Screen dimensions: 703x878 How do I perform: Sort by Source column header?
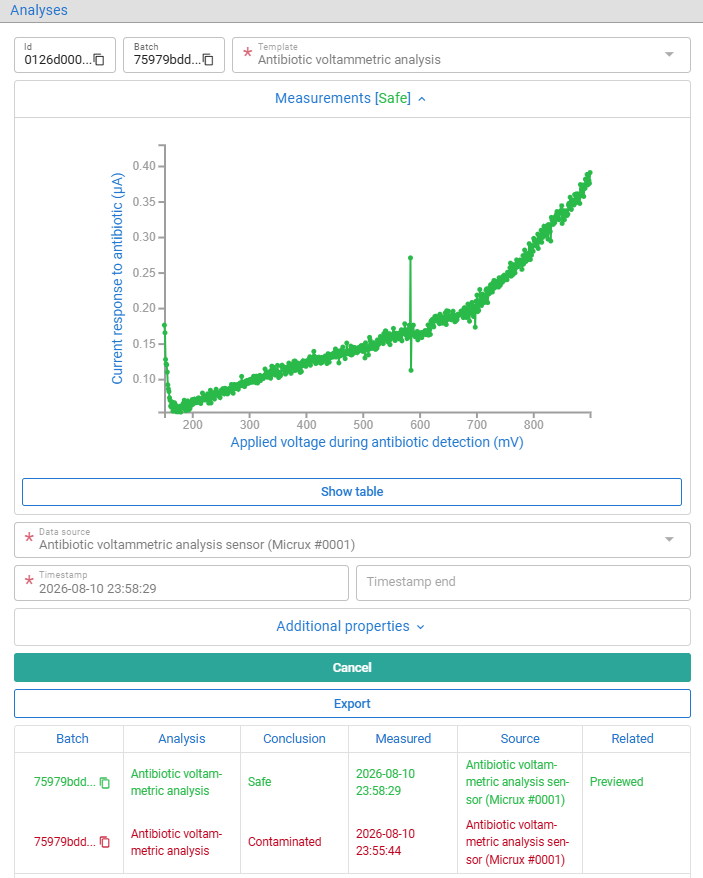(520, 739)
